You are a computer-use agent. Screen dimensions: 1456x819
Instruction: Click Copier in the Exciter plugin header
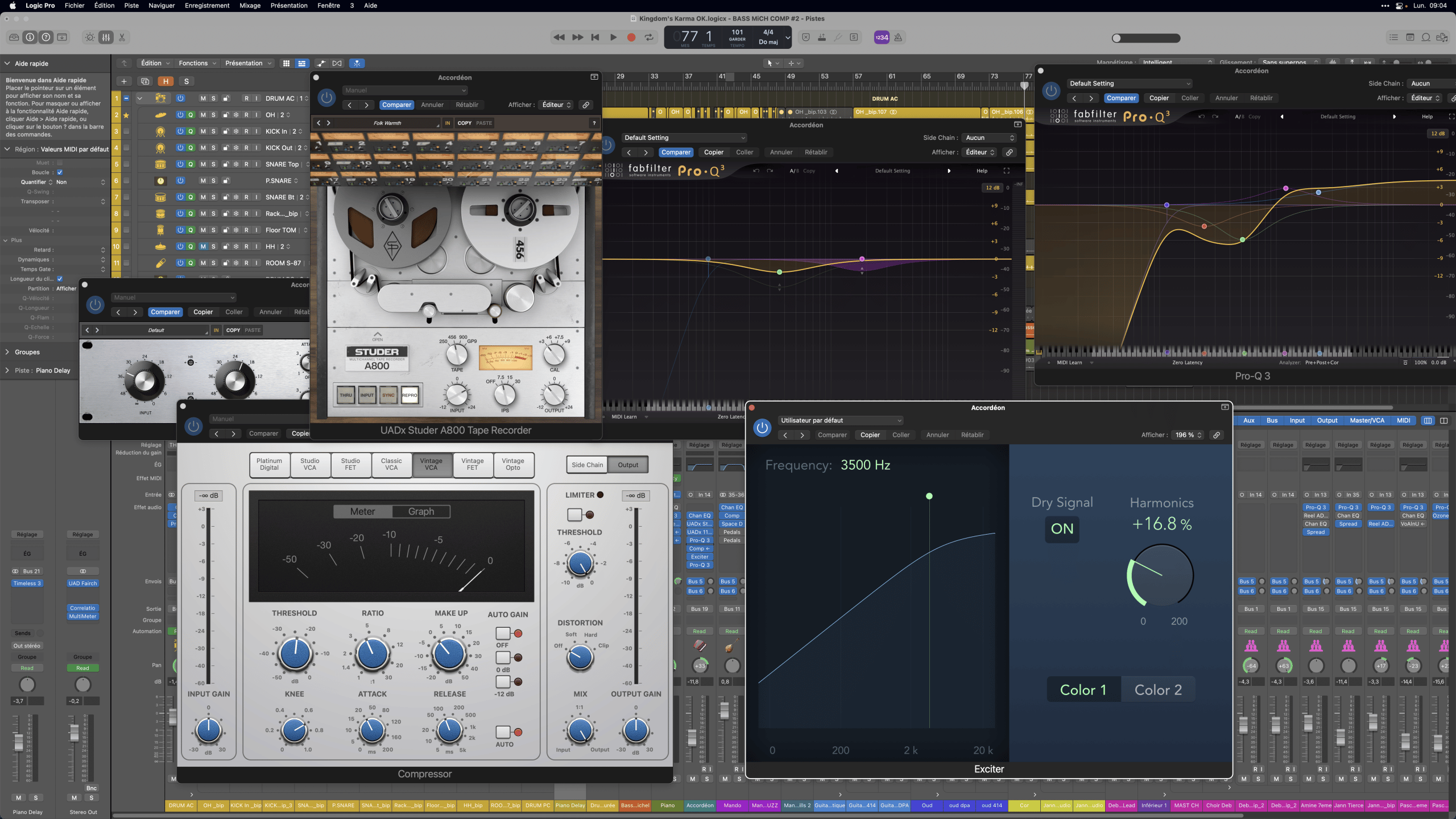[870, 435]
